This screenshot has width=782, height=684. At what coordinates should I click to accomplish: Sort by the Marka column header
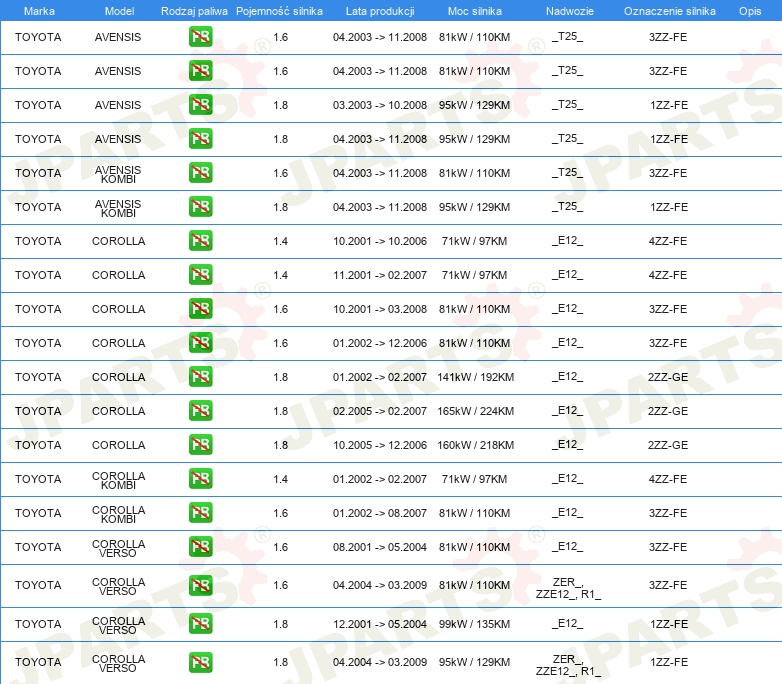point(39,11)
